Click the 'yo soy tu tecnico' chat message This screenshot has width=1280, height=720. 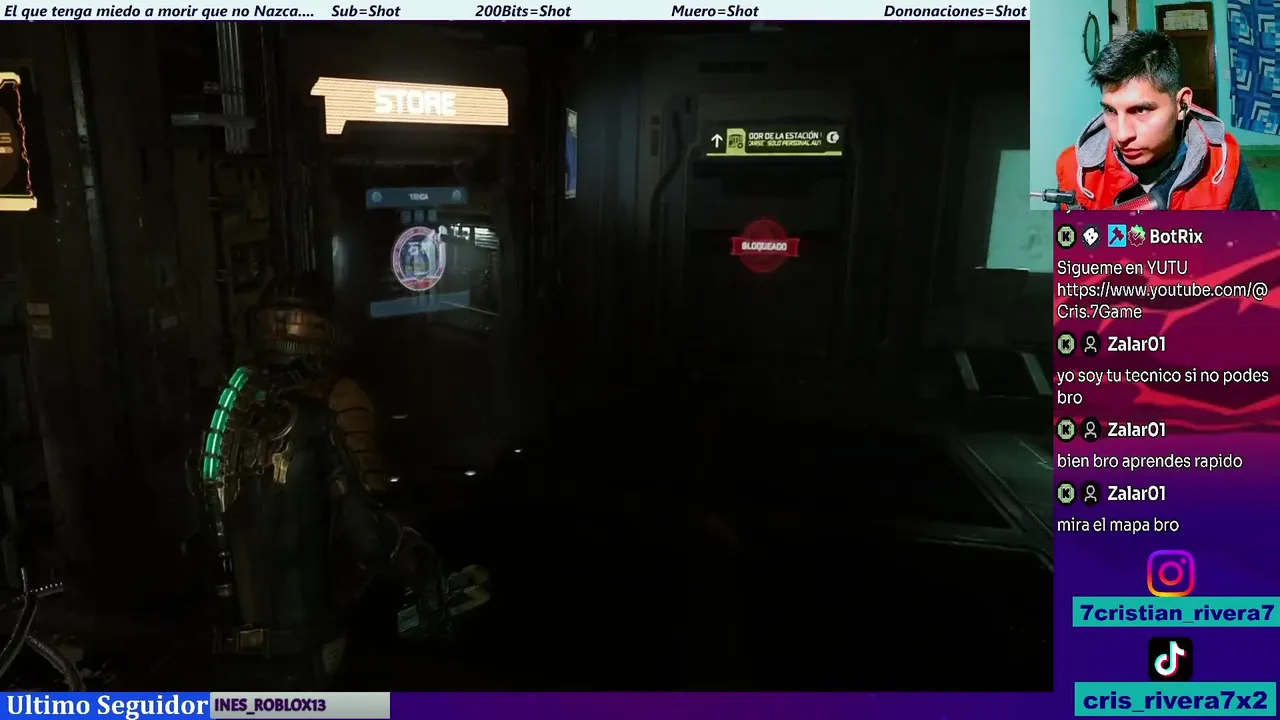(1162, 386)
